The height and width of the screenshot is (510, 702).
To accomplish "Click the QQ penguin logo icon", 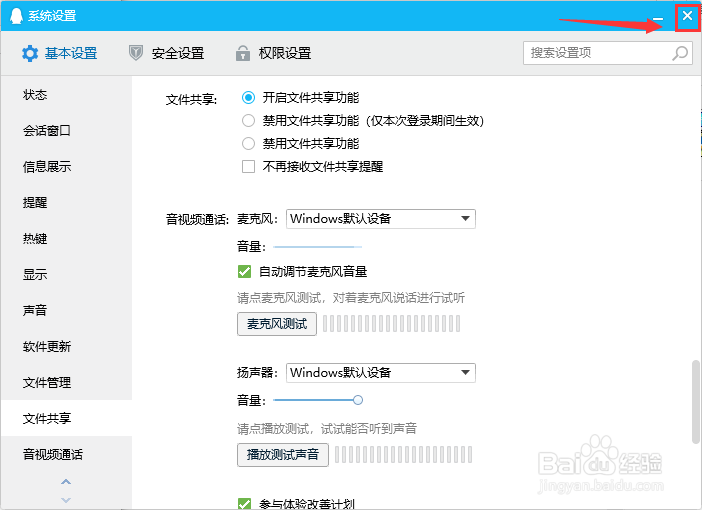I will [17, 16].
